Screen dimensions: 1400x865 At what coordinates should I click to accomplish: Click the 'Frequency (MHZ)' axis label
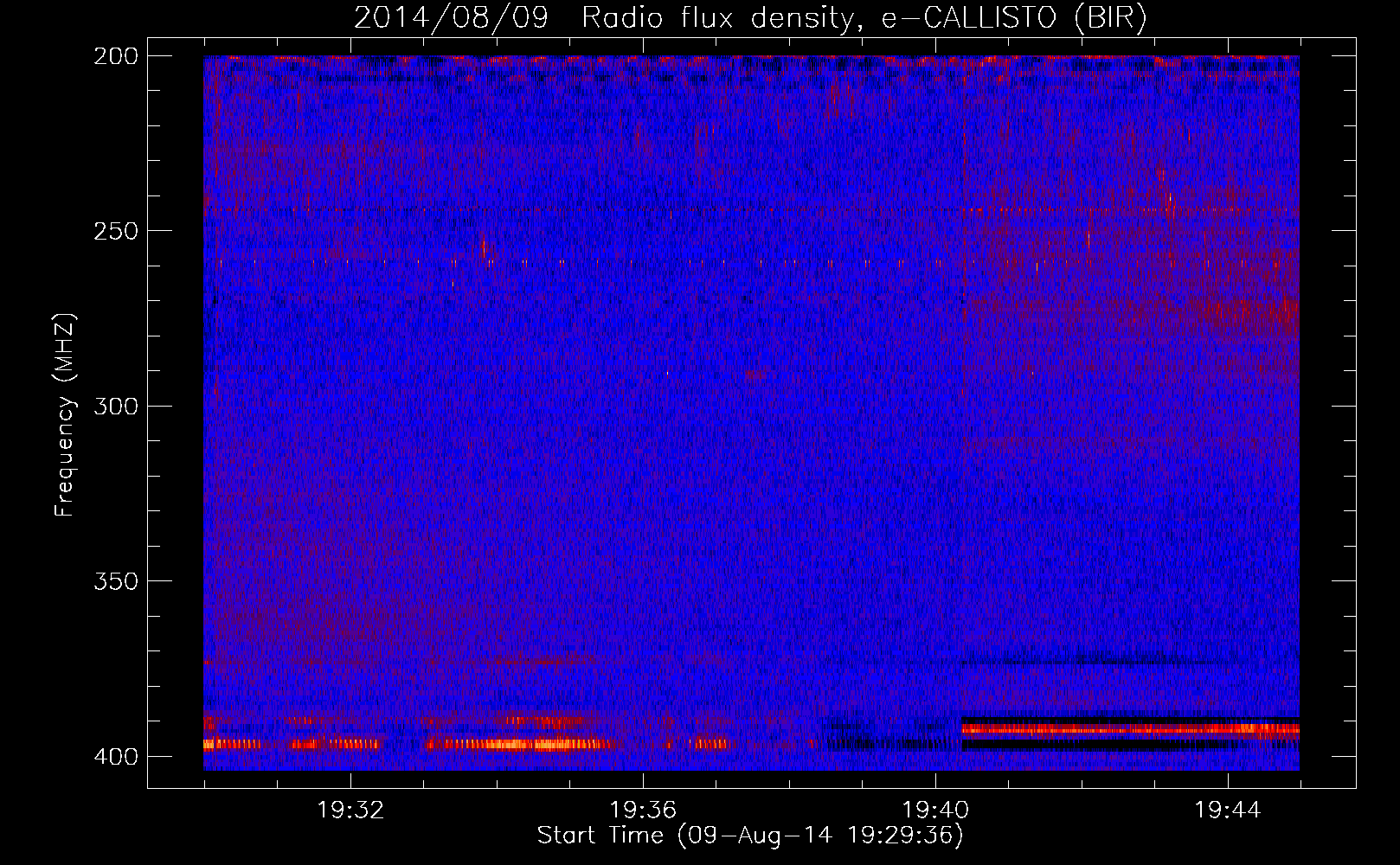pos(65,414)
